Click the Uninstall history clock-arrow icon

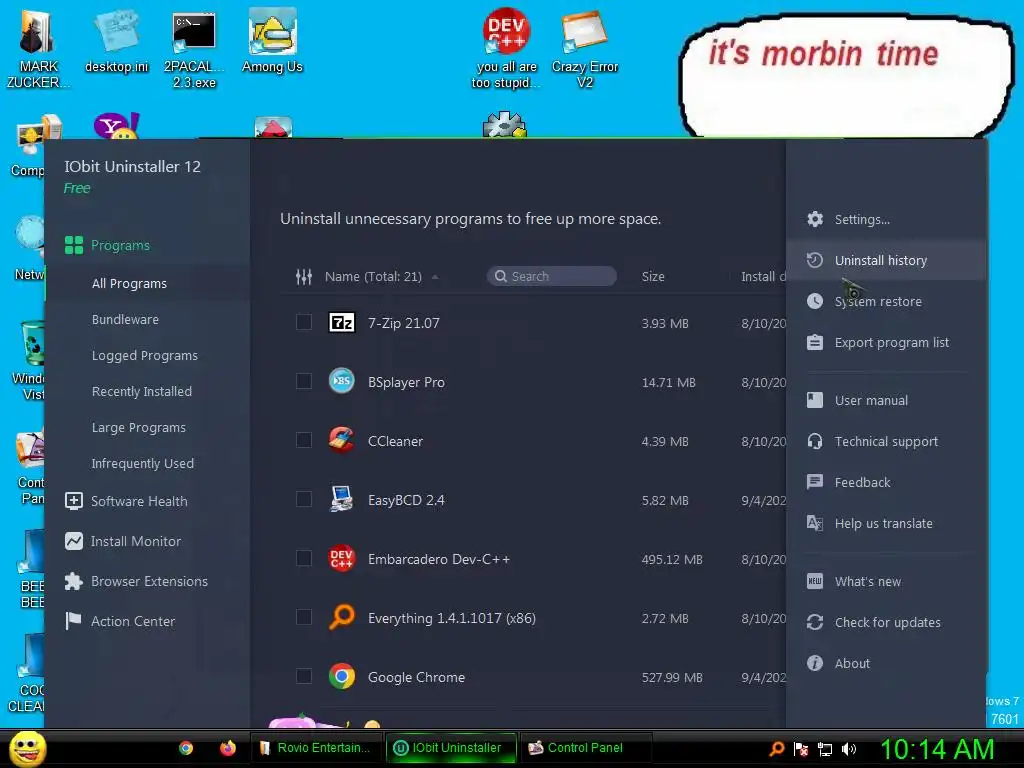815,260
